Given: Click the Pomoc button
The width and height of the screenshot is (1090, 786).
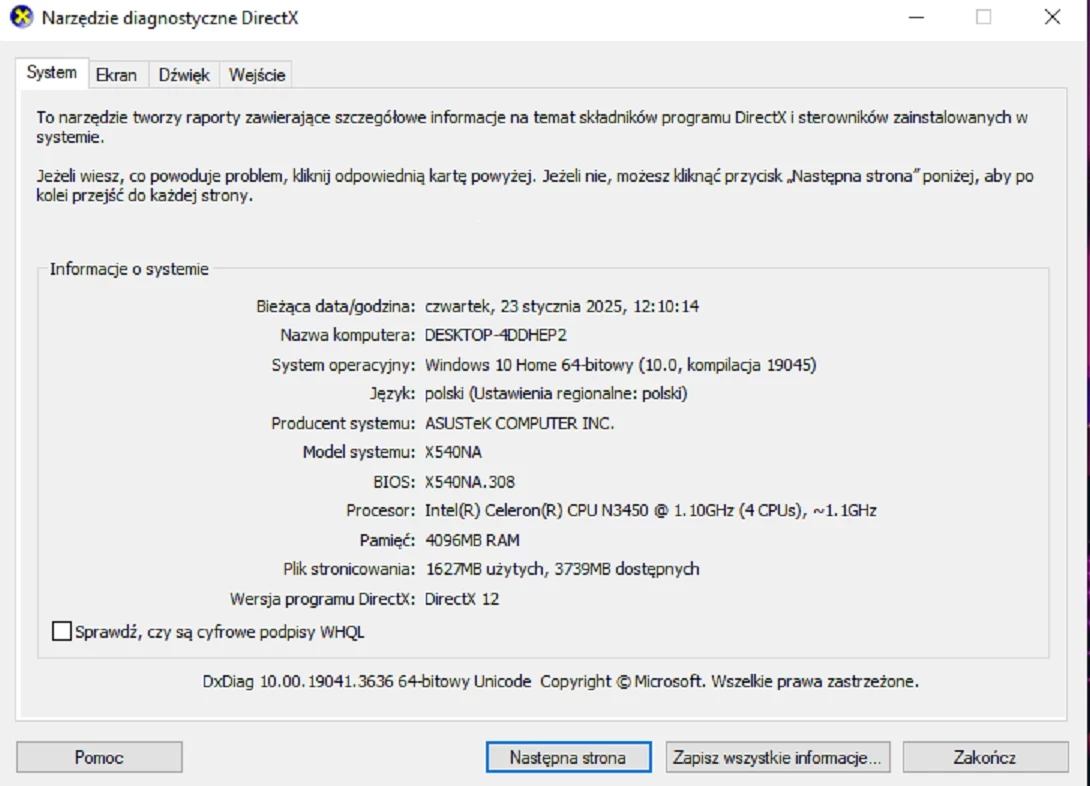Looking at the screenshot, I should (x=99, y=757).
